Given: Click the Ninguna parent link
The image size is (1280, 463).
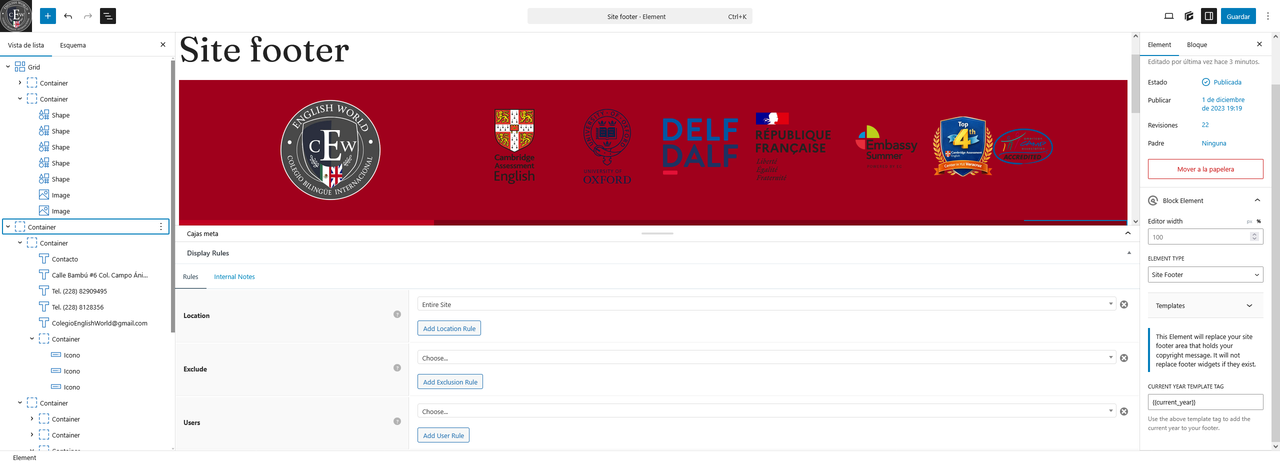Looking at the screenshot, I should (x=1214, y=143).
